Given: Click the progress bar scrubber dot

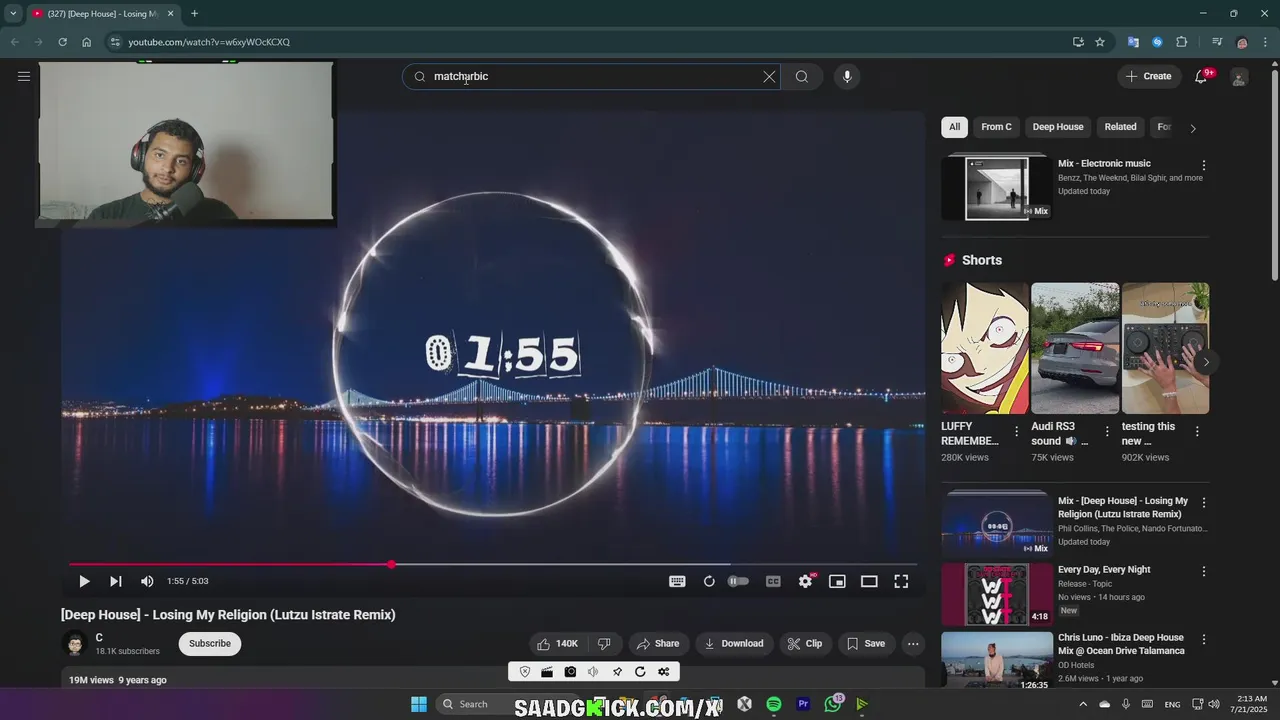Looking at the screenshot, I should (x=392, y=565).
